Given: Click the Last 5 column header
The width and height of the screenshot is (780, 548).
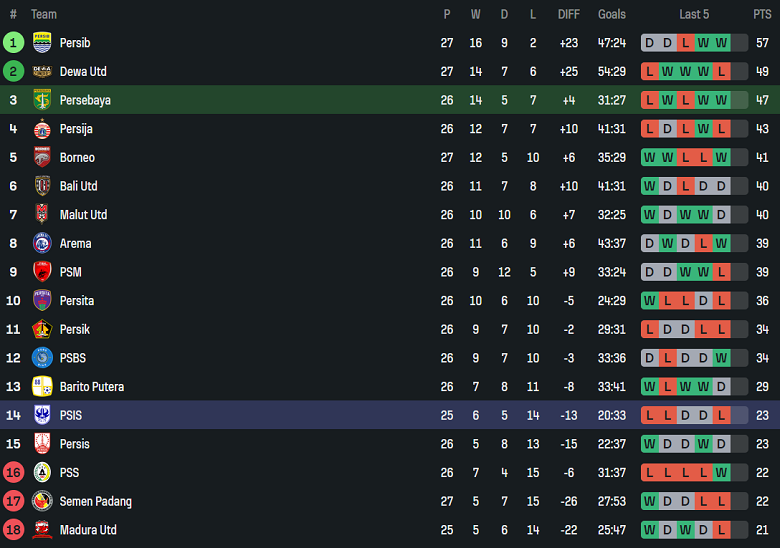Looking at the screenshot, I should pyautogui.click(x=694, y=14).
